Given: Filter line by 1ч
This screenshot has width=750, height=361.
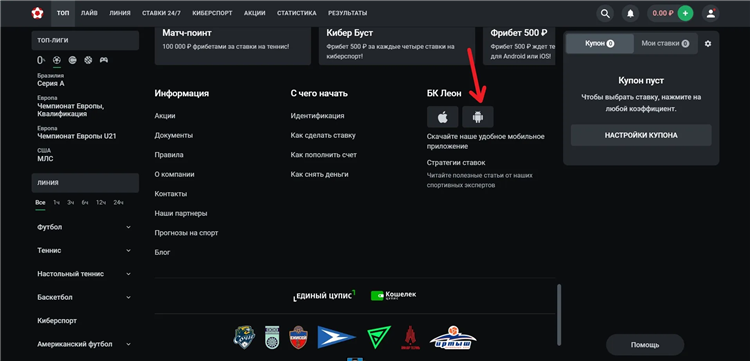Looking at the screenshot, I should click(56, 203).
